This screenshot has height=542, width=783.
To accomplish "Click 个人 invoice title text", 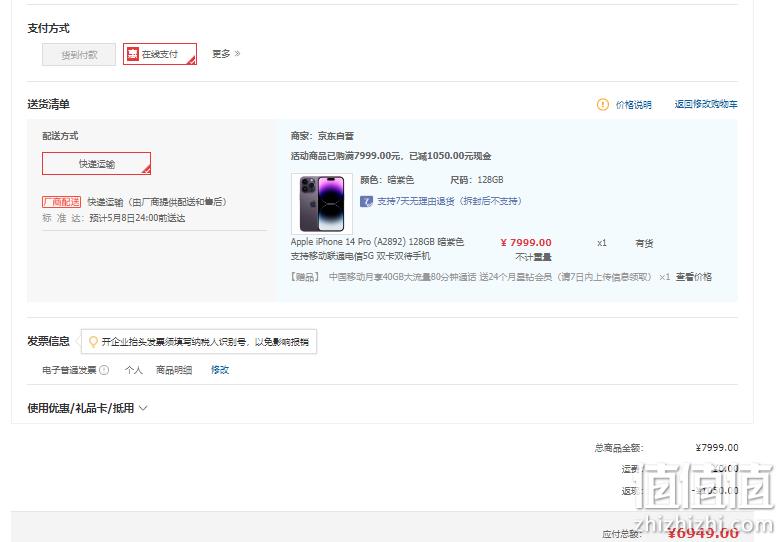I will pyautogui.click(x=134, y=370).
